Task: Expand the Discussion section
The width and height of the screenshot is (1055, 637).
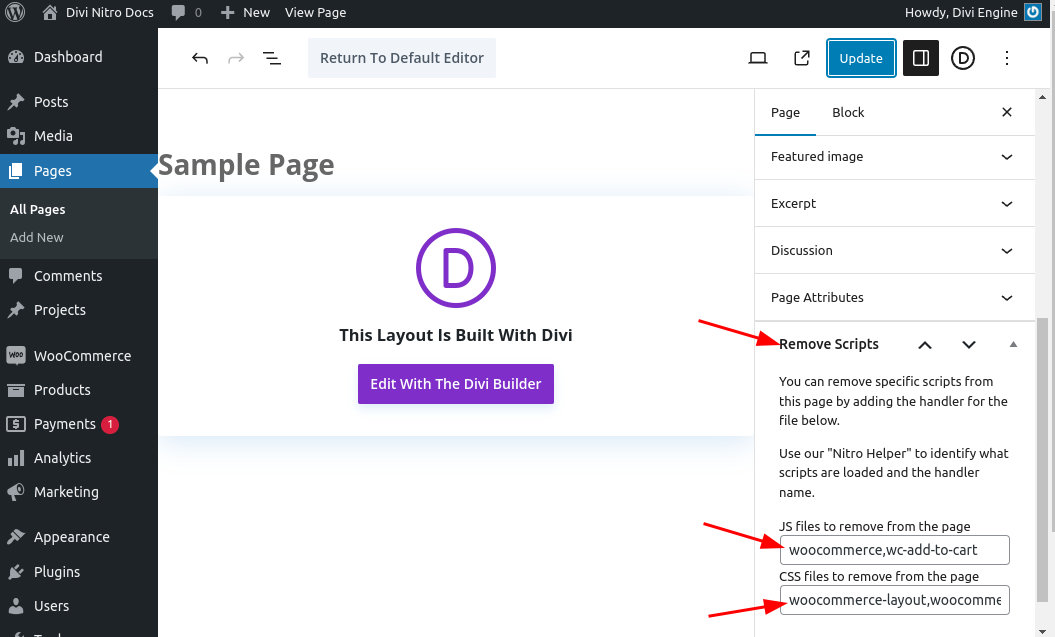Action: pos(1007,251)
